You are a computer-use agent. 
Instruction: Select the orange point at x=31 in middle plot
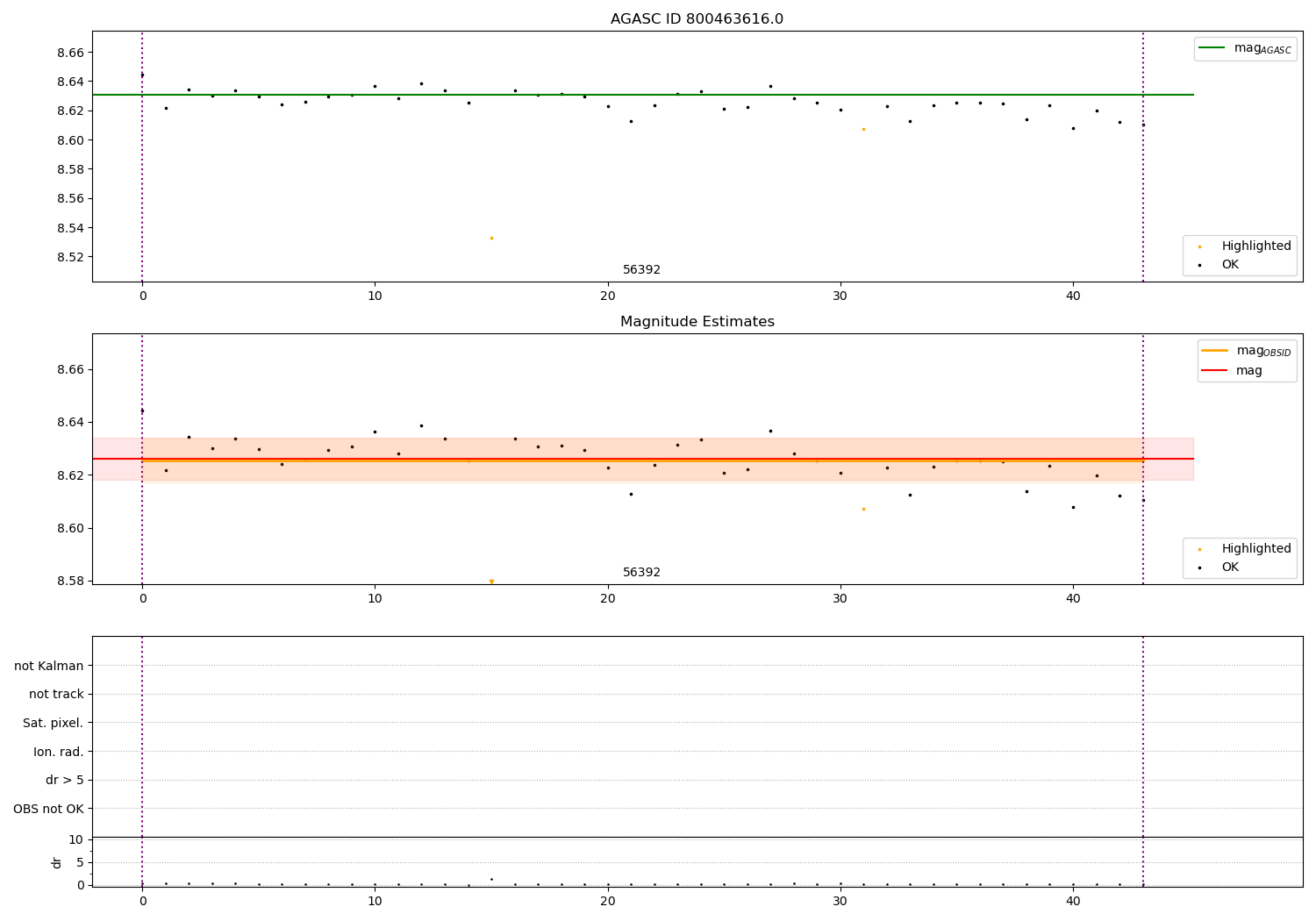863,509
